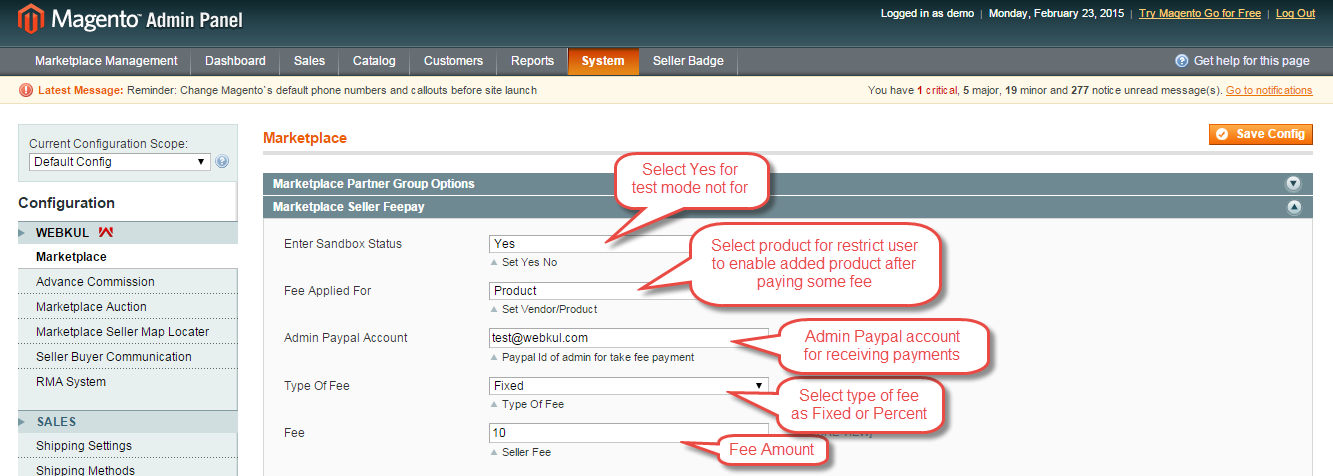Click the Configuration sidebar heading

coord(67,203)
